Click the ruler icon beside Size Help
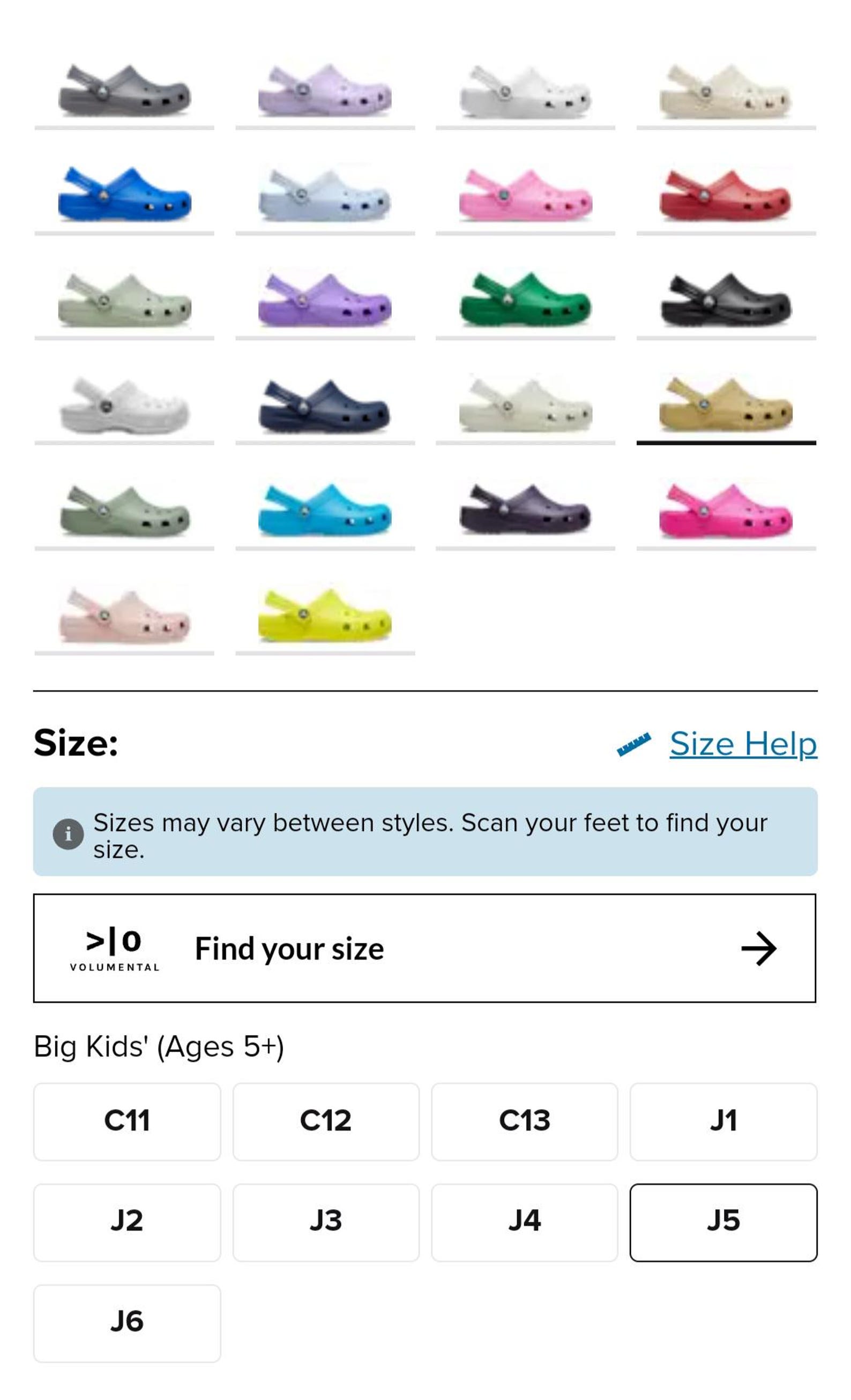 634,744
